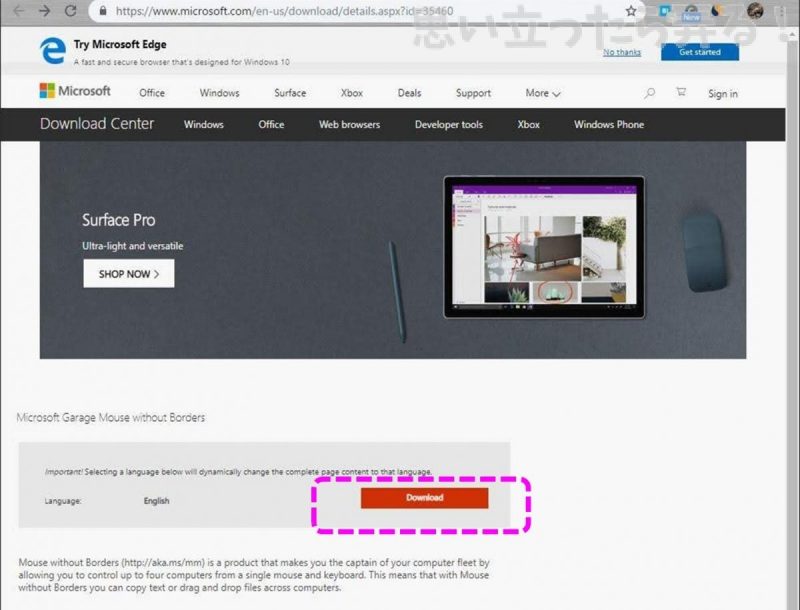Open Xbox in the top navigation
The width and height of the screenshot is (800, 610).
352,93
